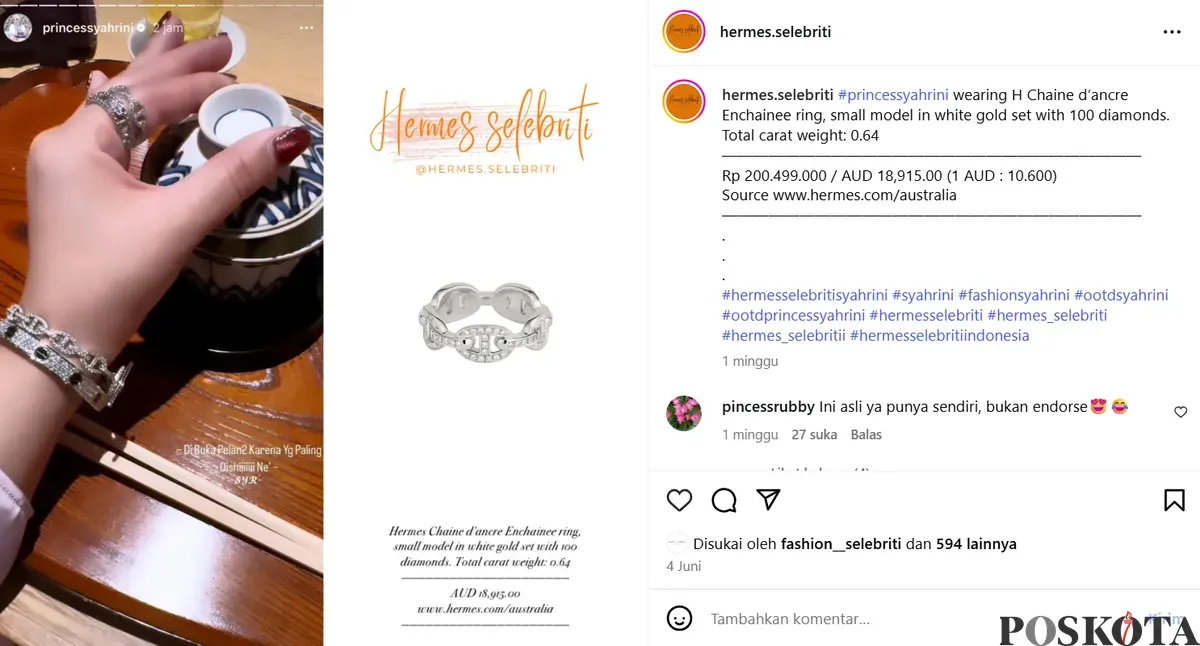View the 27 suka likes on comment
This screenshot has height=646, width=1200.
(814, 435)
